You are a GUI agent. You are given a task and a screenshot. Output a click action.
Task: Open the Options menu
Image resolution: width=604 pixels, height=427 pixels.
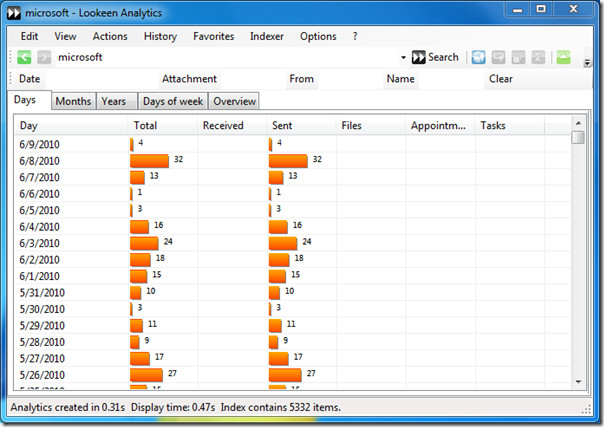point(318,36)
